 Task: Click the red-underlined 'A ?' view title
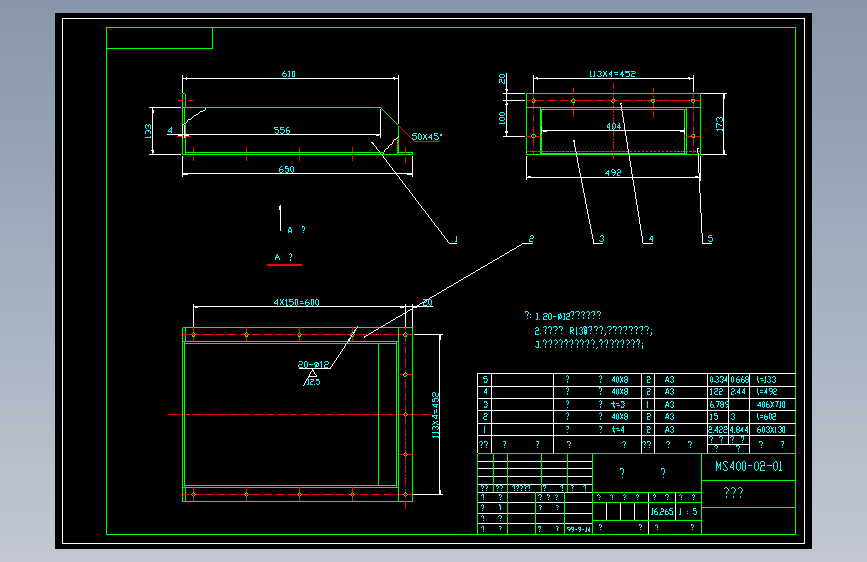coord(284,257)
